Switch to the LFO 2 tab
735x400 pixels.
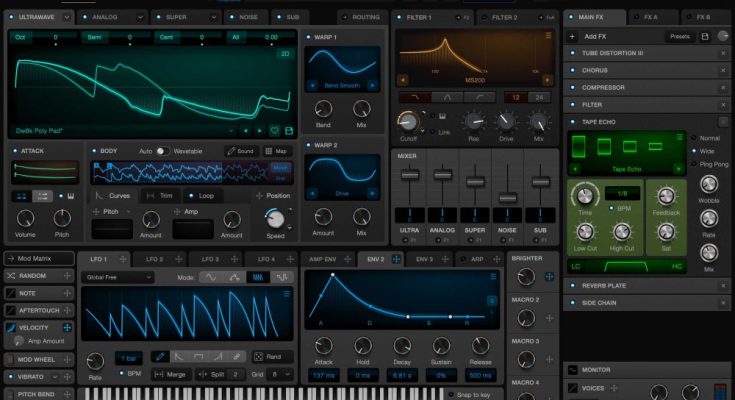[155, 259]
